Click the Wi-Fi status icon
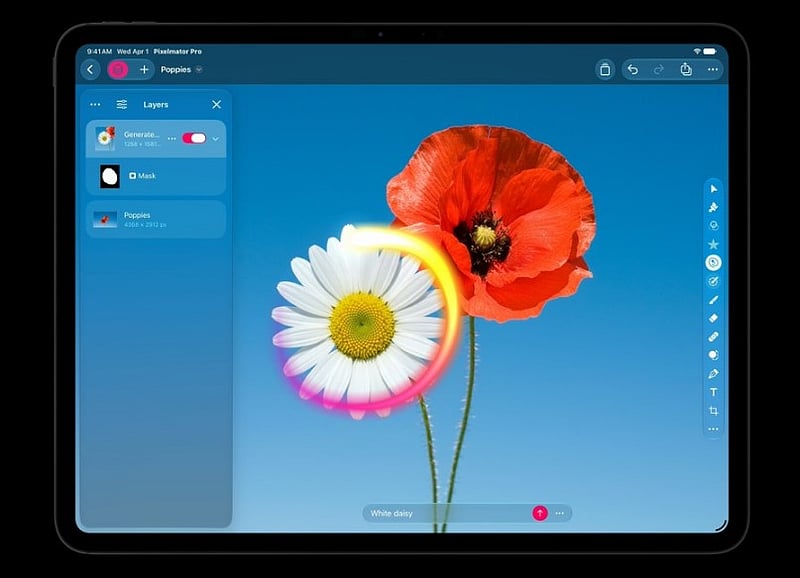800x578 pixels. click(697, 52)
